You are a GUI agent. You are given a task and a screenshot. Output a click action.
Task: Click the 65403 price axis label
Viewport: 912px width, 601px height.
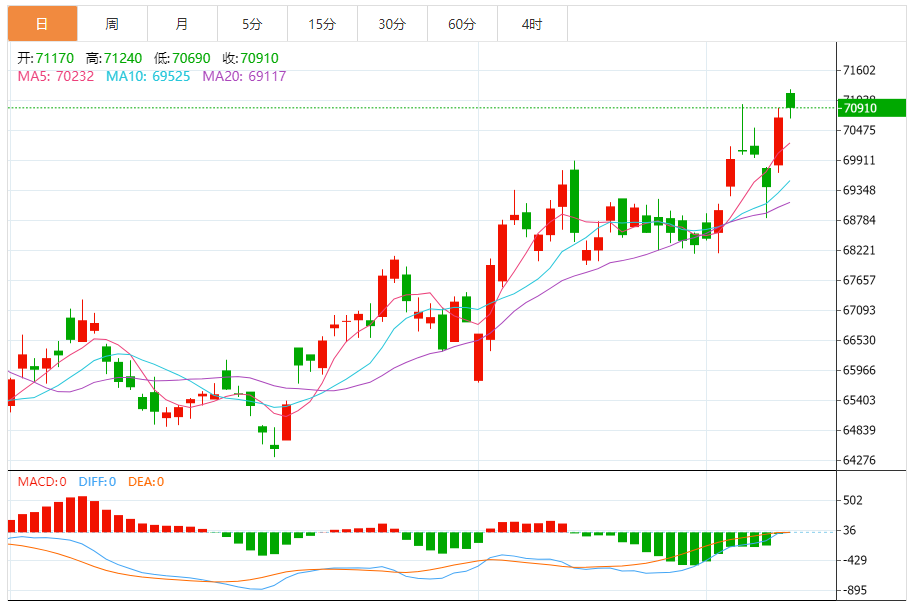[x=859, y=400]
